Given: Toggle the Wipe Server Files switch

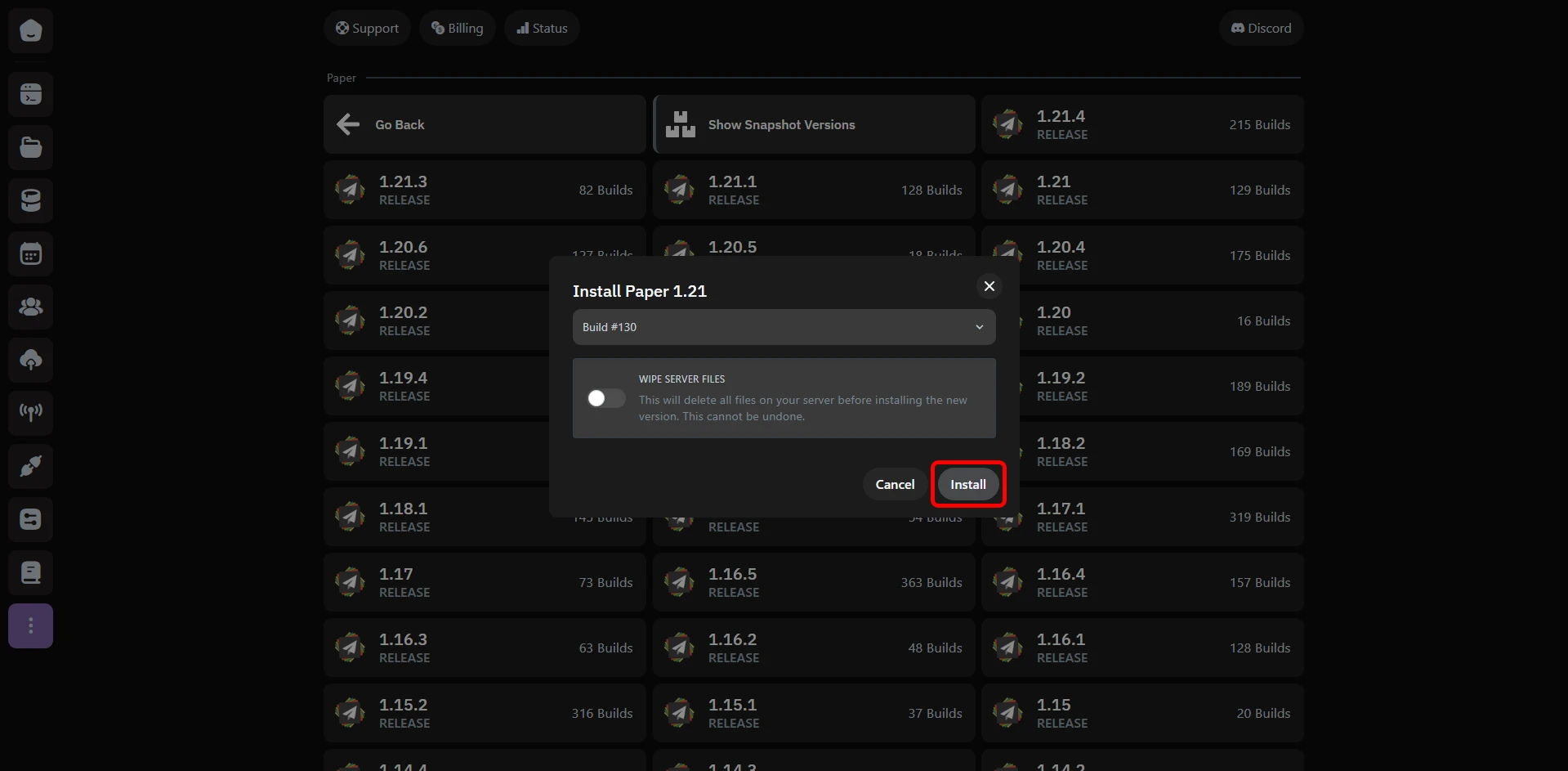Looking at the screenshot, I should 606,398.
